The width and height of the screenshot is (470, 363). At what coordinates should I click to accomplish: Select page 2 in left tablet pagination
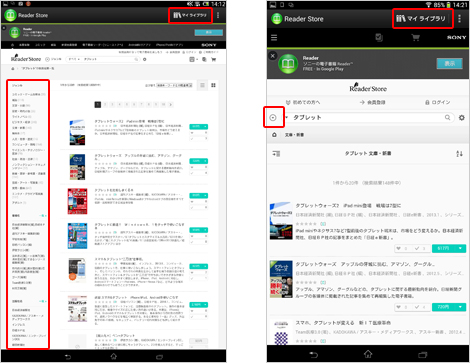(x=105, y=105)
